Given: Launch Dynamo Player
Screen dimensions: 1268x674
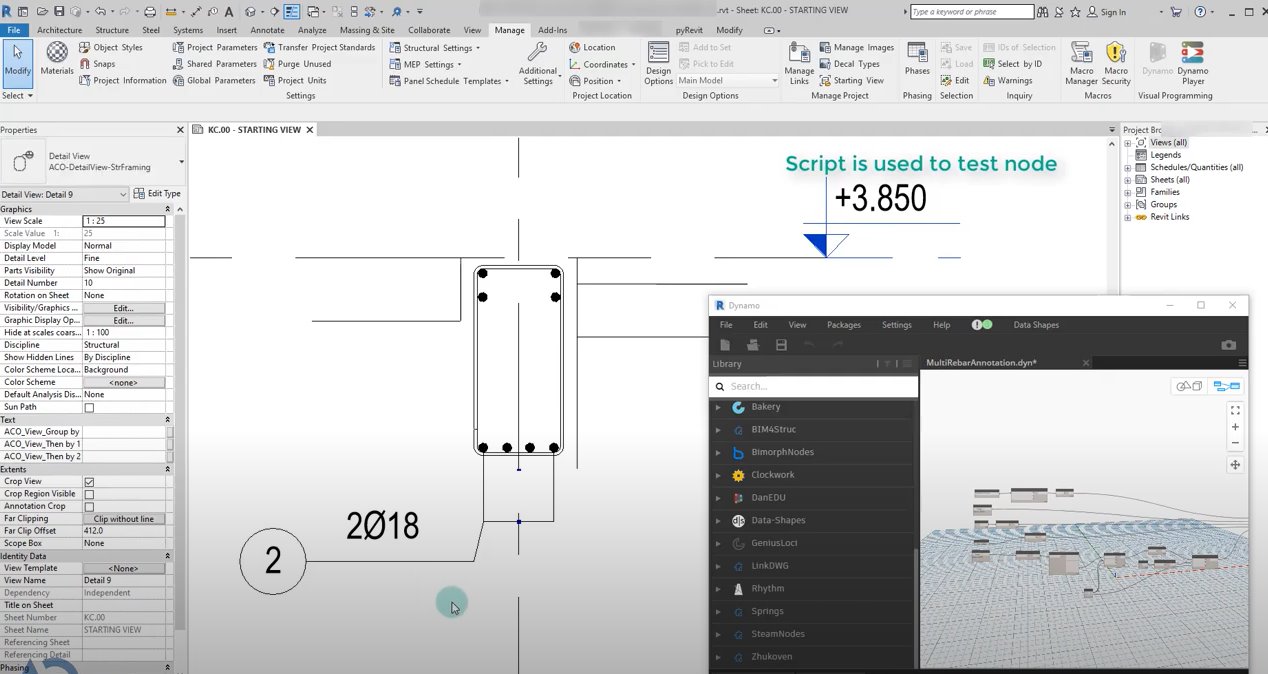Looking at the screenshot, I should point(1192,63).
